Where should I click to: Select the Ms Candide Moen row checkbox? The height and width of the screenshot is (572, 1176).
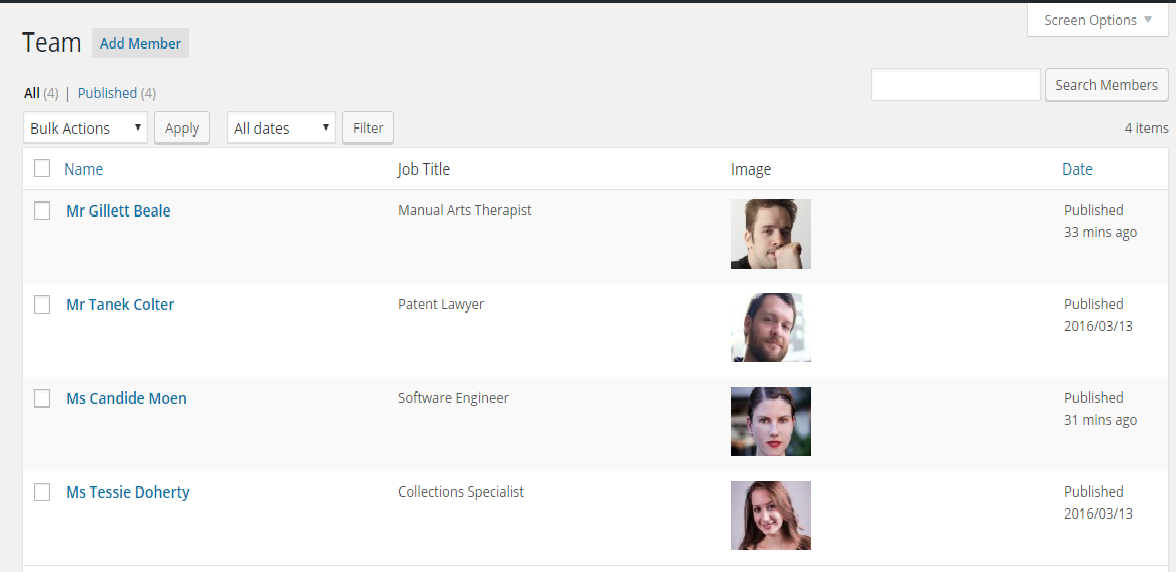pyautogui.click(x=42, y=399)
